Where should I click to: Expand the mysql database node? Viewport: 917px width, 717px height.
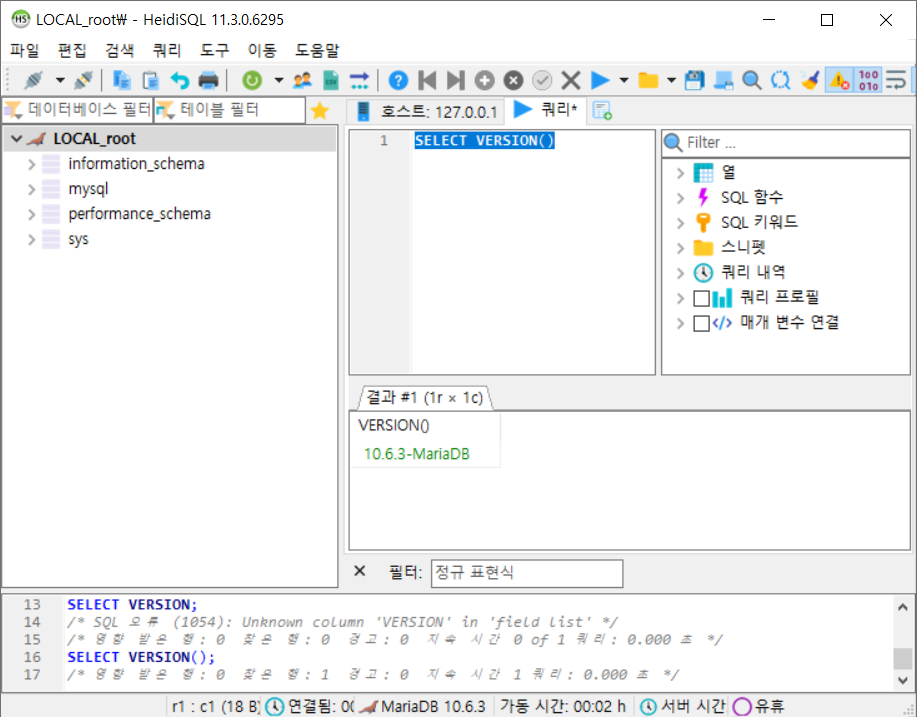(32, 189)
